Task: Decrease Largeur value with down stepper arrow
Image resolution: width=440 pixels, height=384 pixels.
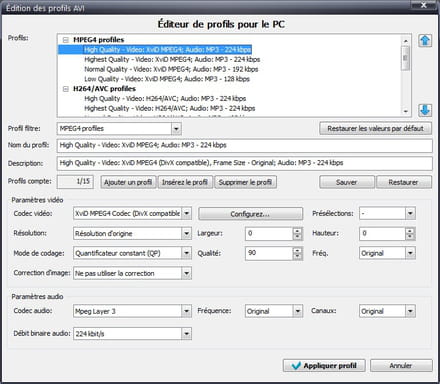Action: point(298,237)
